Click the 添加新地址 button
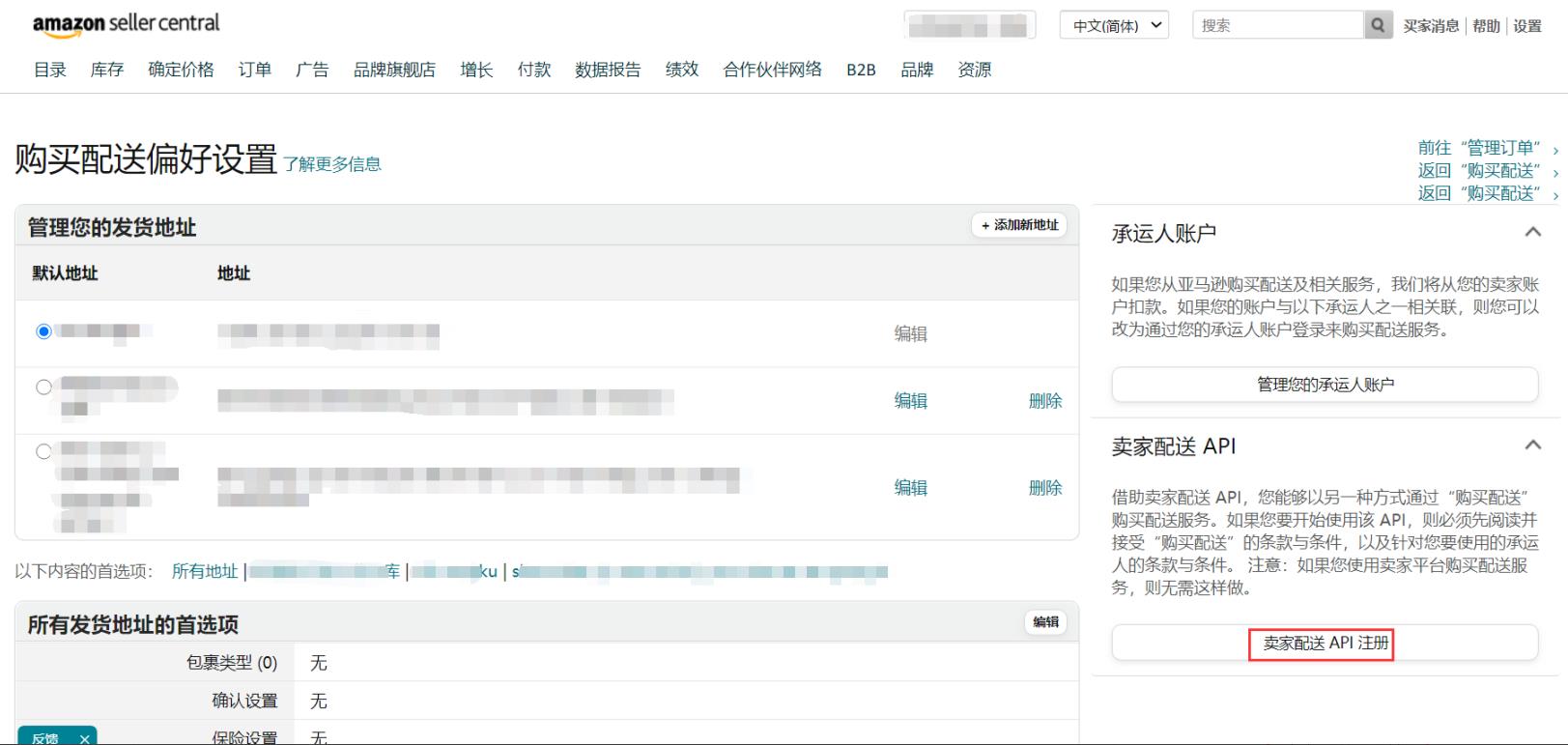The height and width of the screenshot is (745, 1568). point(1019,225)
